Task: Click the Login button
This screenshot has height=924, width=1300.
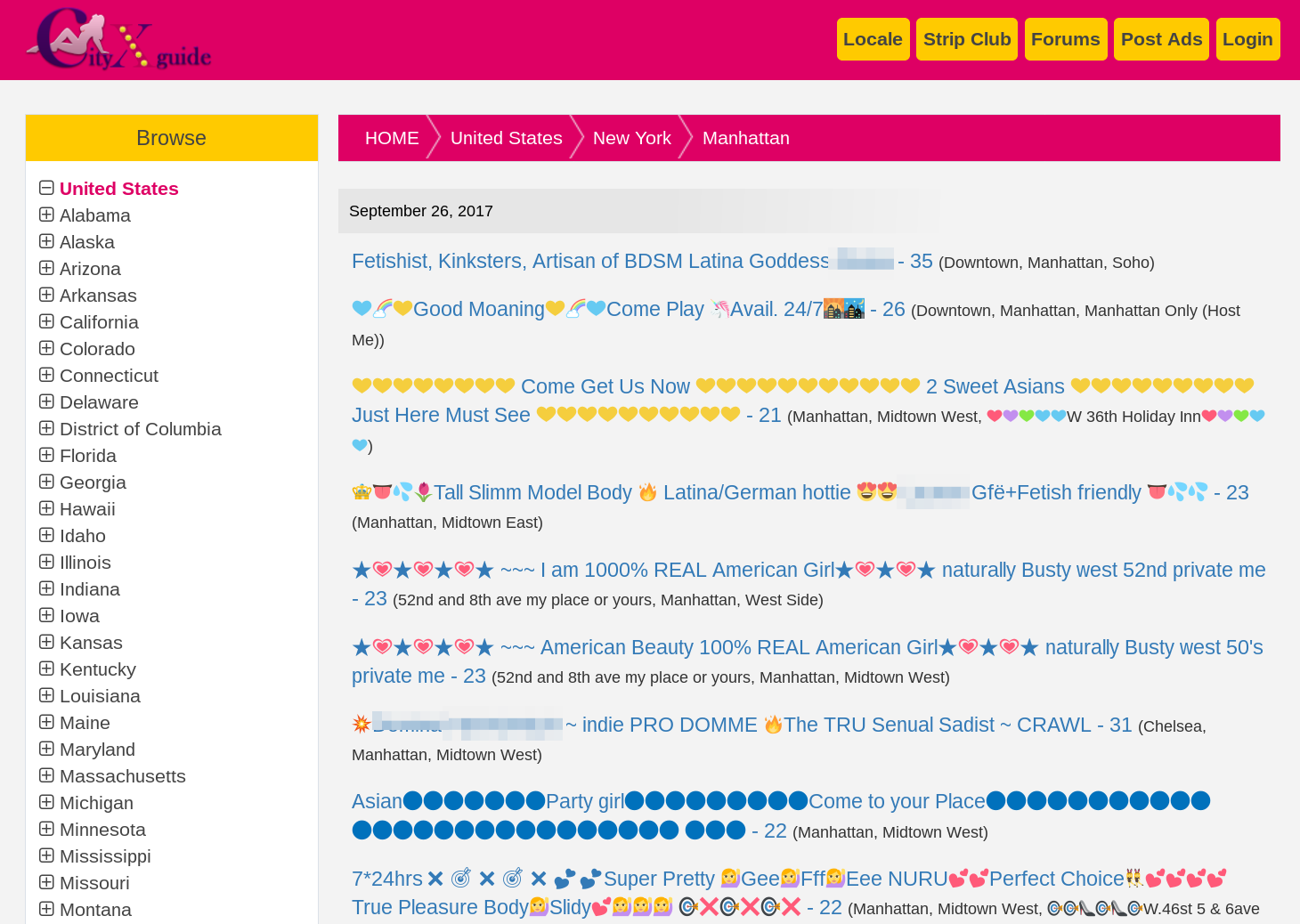Action: click(x=1247, y=39)
